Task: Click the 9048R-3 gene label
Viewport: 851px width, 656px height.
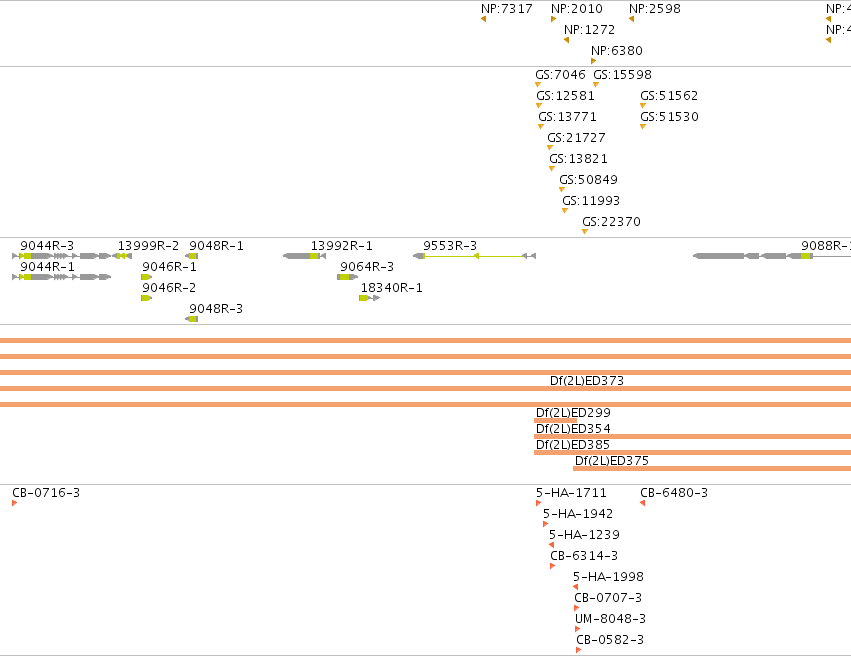Action: (x=215, y=309)
